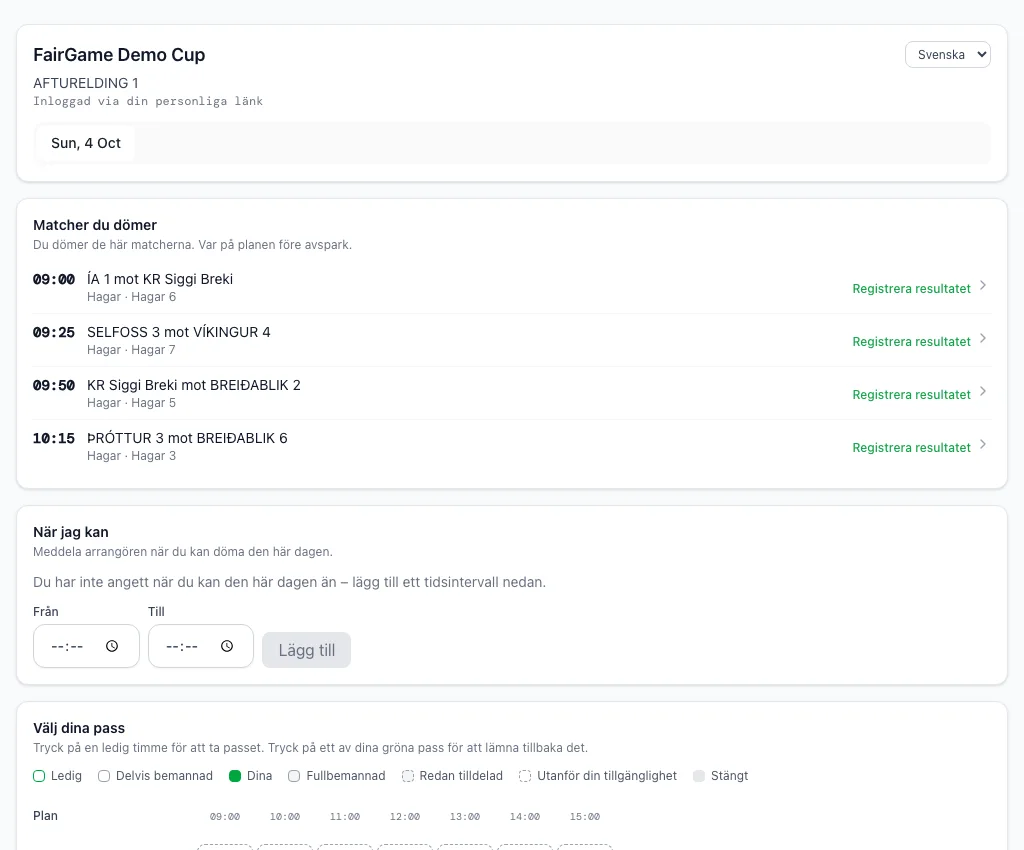1024x850 pixels.
Task: Open chevron on the 09:25 match row
Action: pos(983,338)
